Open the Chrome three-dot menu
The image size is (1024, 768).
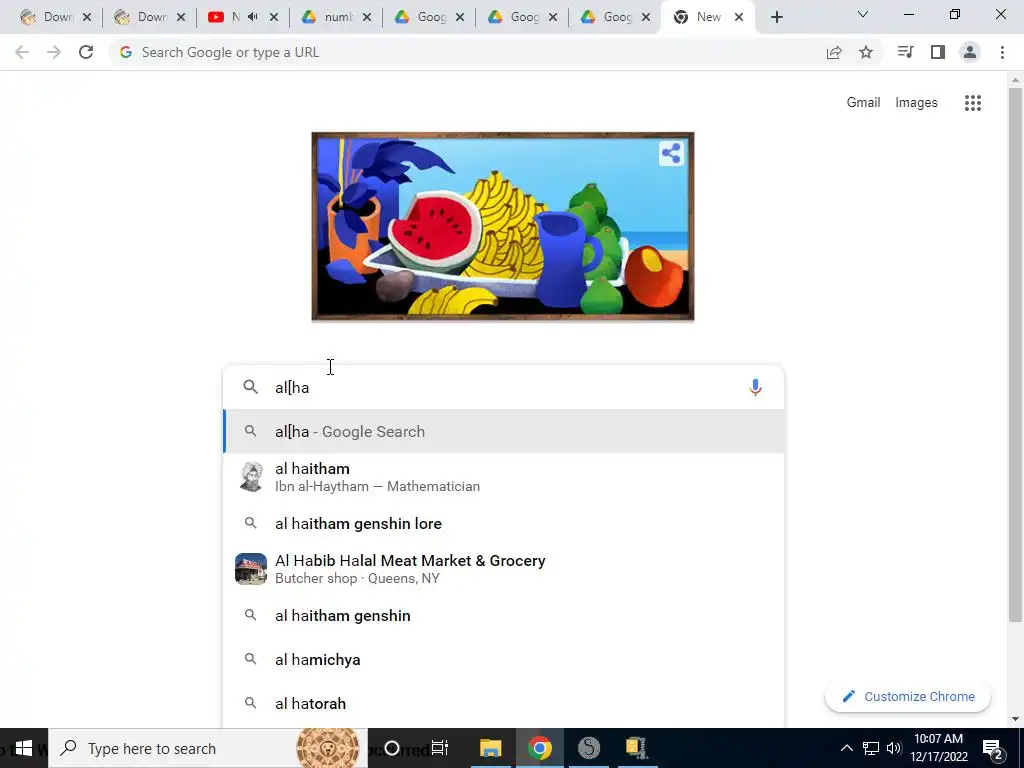(x=1002, y=52)
